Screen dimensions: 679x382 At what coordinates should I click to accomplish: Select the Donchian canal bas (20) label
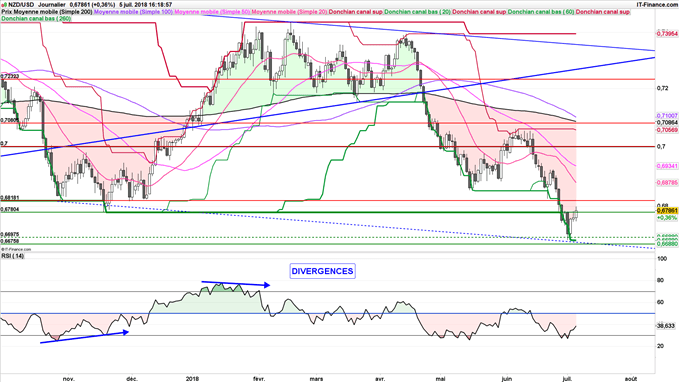coord(417,12)
